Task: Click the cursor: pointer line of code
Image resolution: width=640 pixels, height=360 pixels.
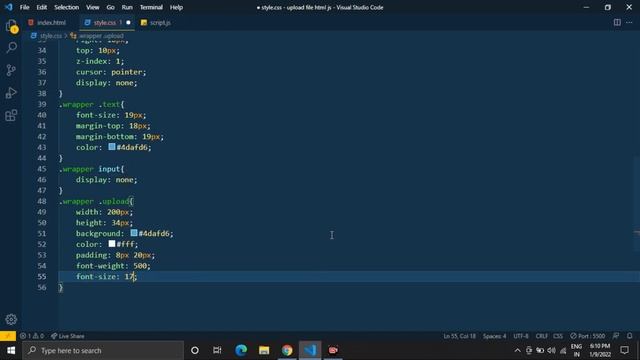Action: click(x=111, y=72)
